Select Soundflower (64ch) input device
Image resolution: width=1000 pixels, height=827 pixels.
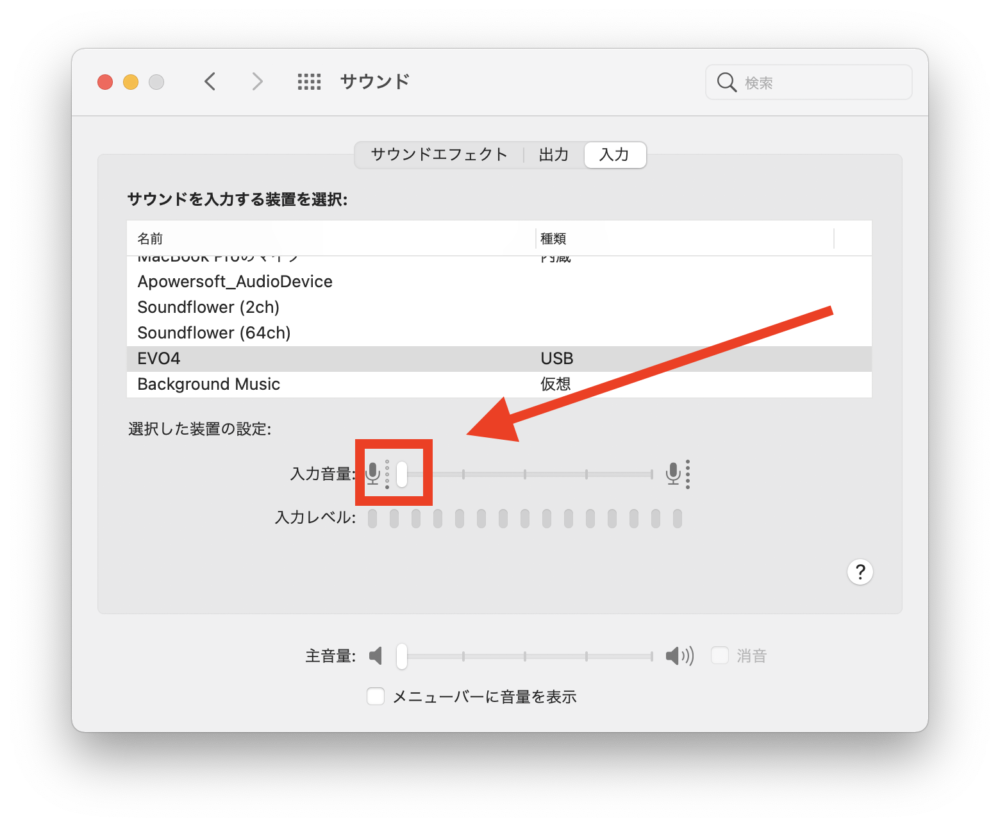click(499, 333)
